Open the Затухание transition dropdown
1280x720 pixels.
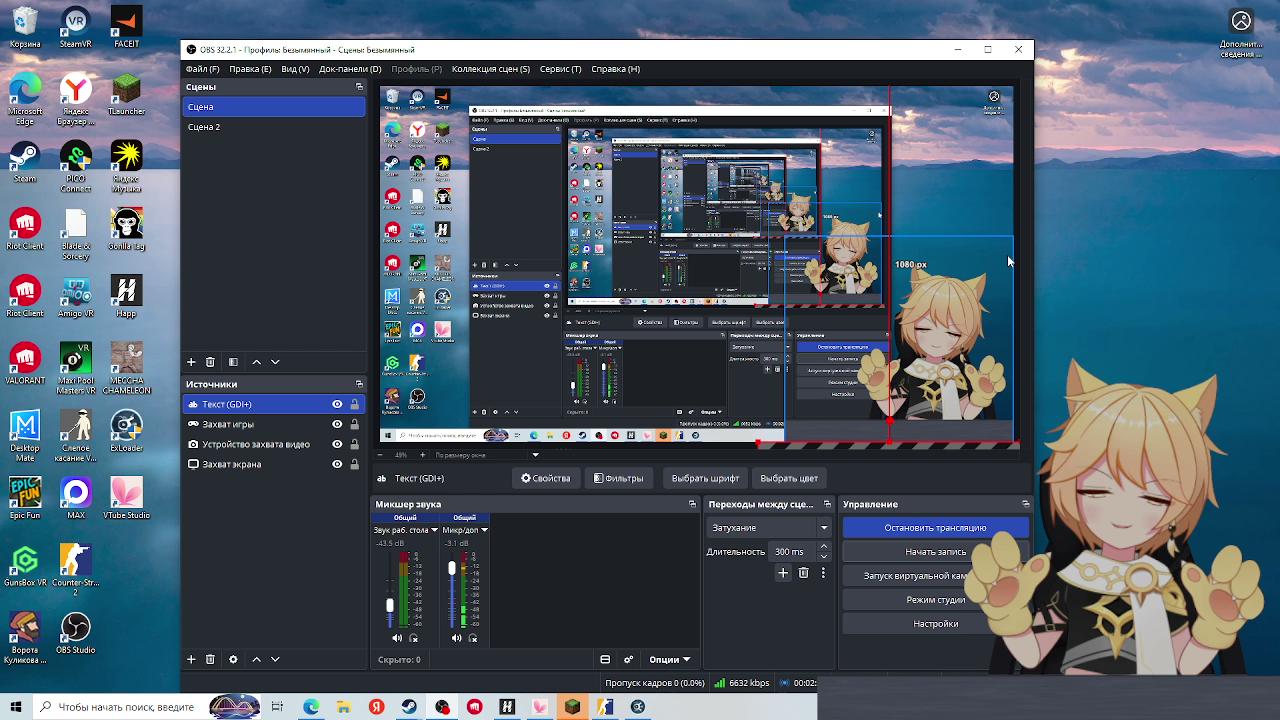tap(770, 528)
